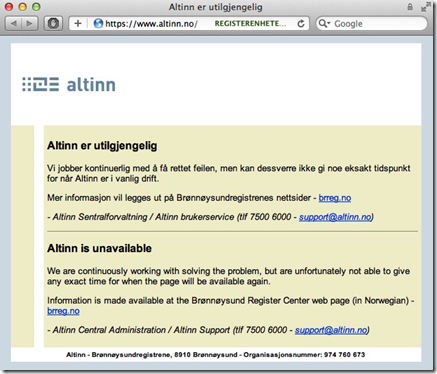Click the footer text with Organisasjonsnummer 974 760 673

[215, 355]
